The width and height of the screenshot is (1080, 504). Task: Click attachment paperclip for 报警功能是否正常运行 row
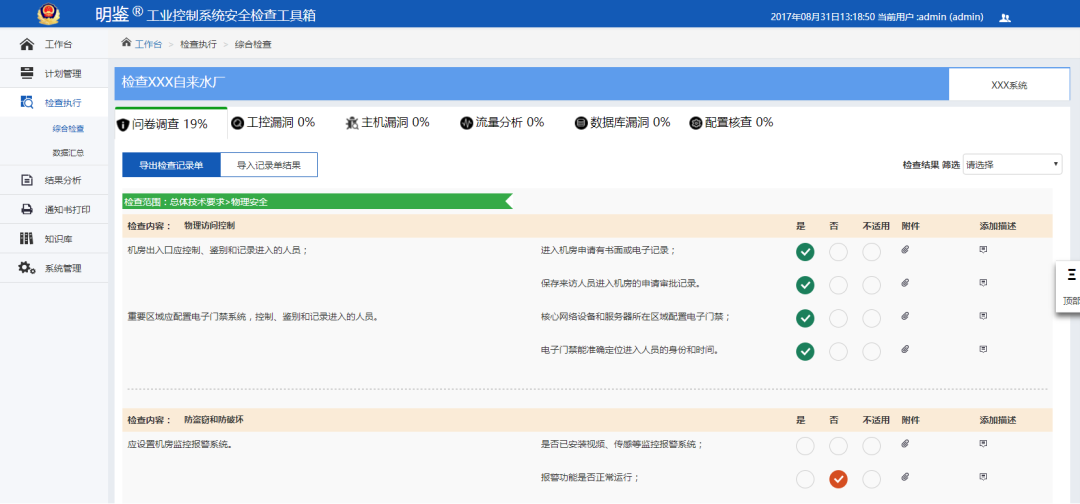[x=905, y=477]
